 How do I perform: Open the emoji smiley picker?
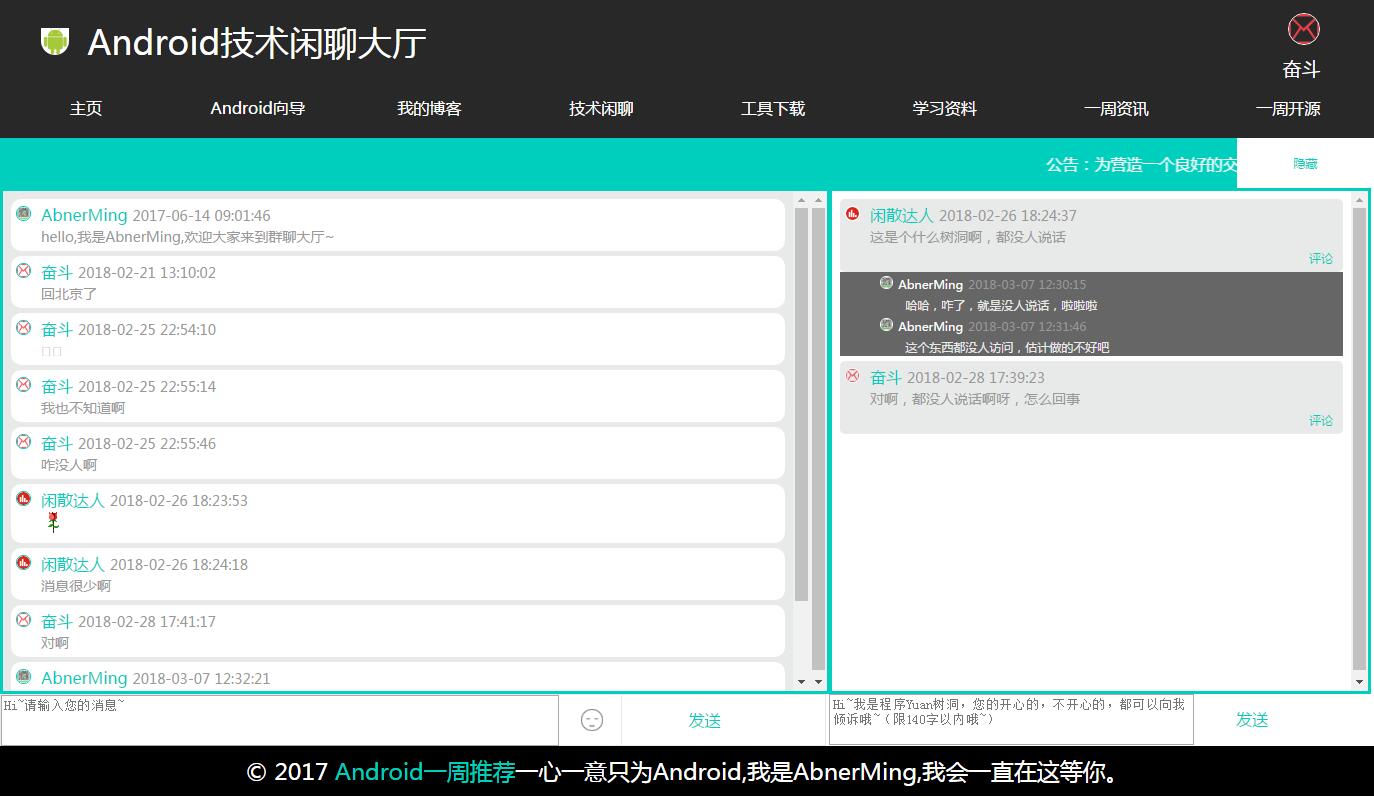pyautogui.click(x=592, y=719)
